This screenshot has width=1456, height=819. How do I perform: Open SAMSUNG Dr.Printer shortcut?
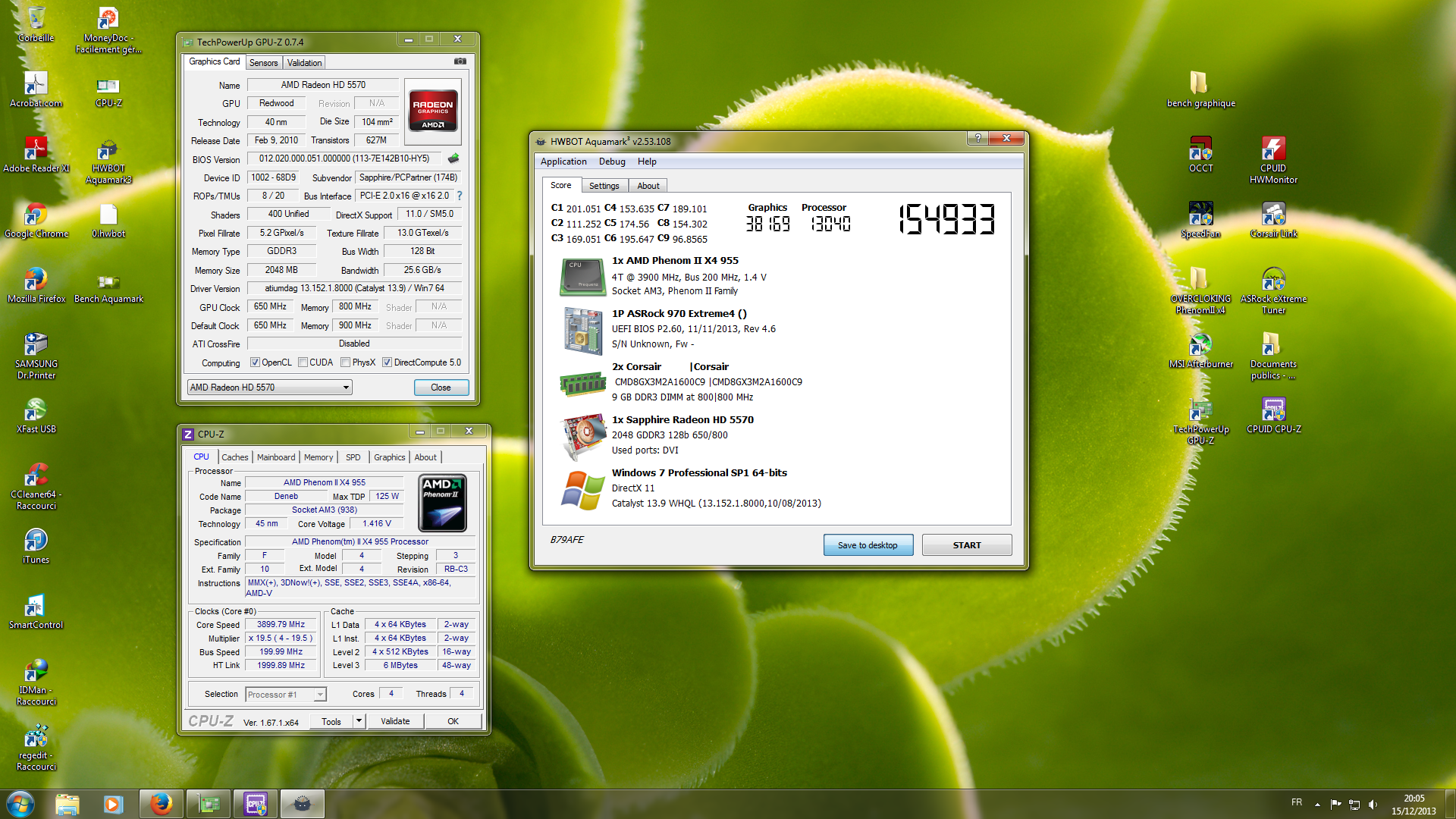(x=36, y=355)
